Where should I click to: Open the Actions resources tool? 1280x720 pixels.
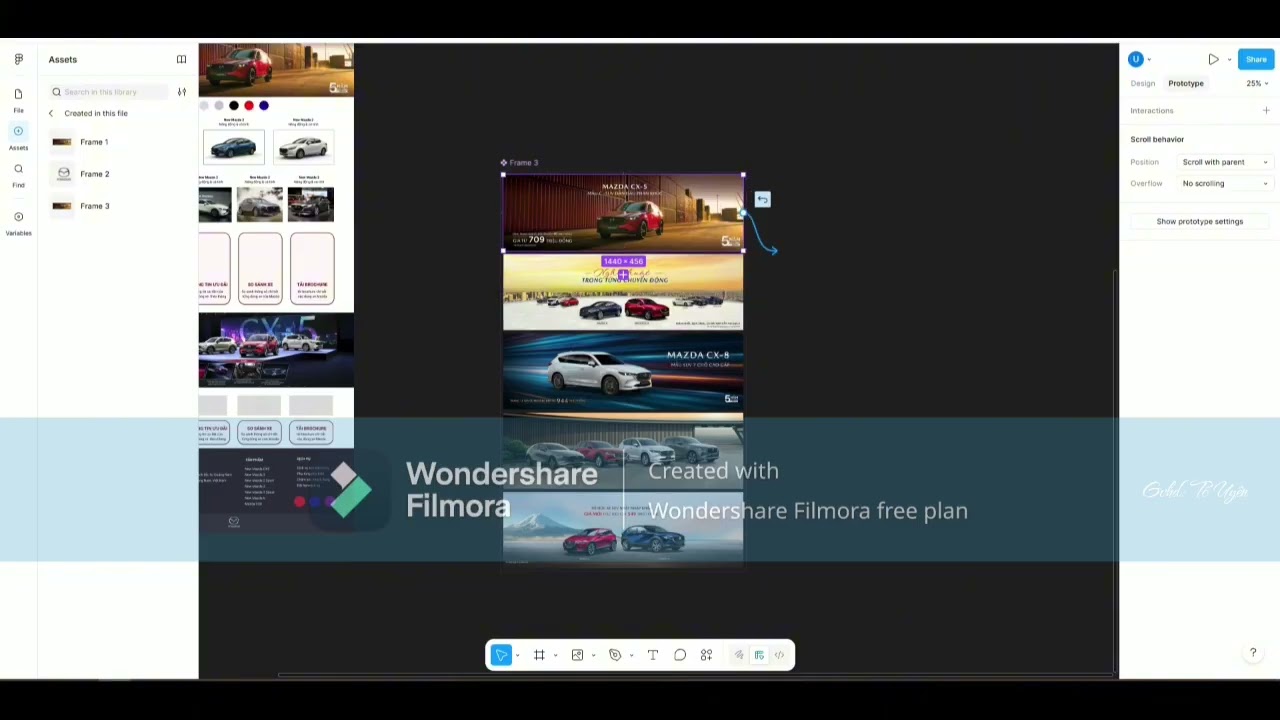point(707,655)
